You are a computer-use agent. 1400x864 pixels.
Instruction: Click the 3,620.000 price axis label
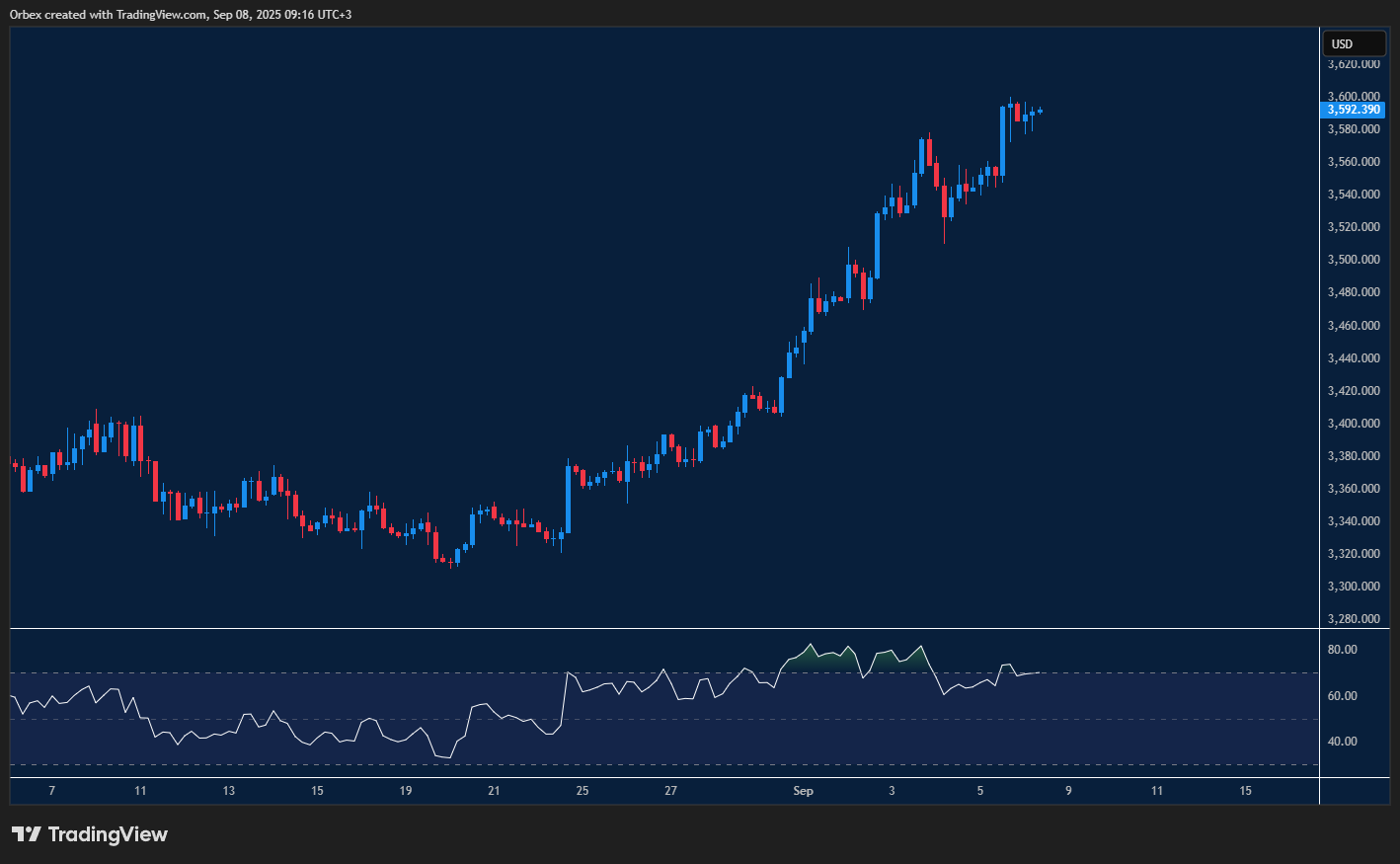click(1354, 64)
